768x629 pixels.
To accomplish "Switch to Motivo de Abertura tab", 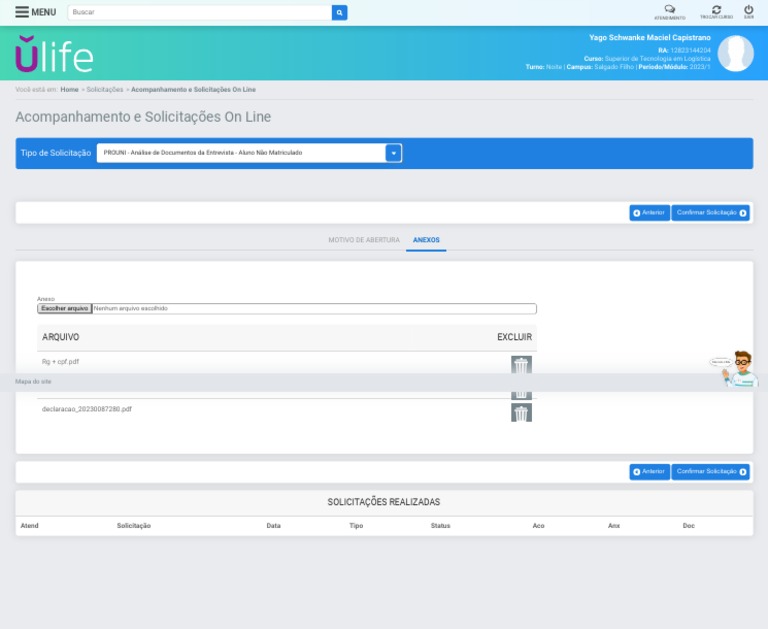I will click(364, 240).
